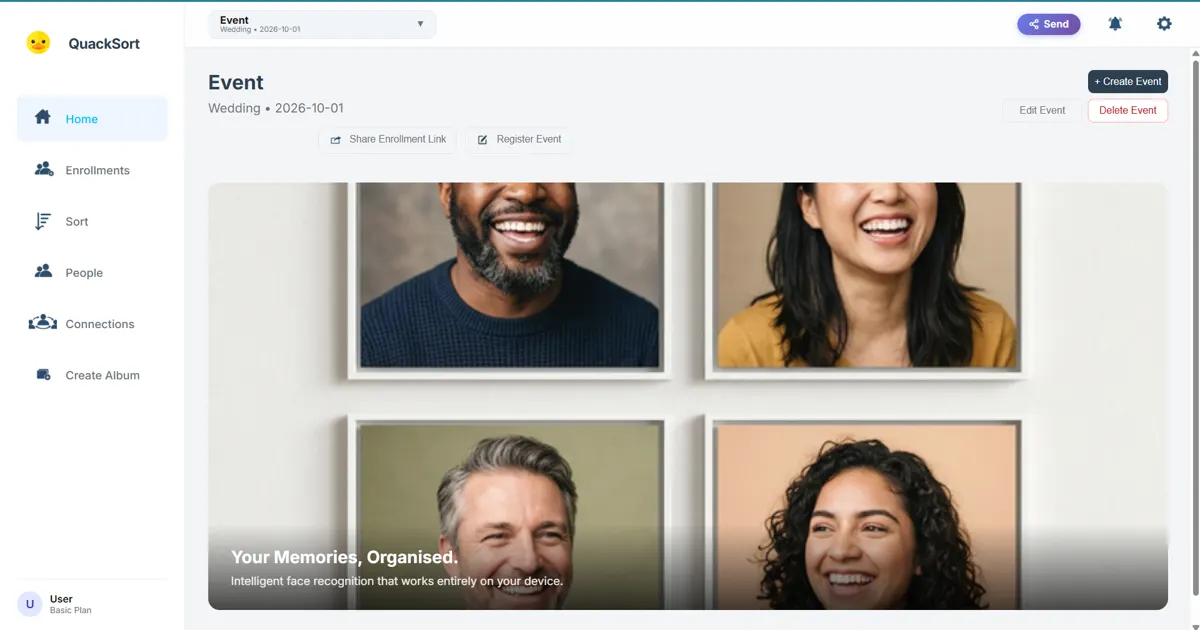Screen dimensions: 1200x630
Task: Click the People group icon
Action: (43, 271)
